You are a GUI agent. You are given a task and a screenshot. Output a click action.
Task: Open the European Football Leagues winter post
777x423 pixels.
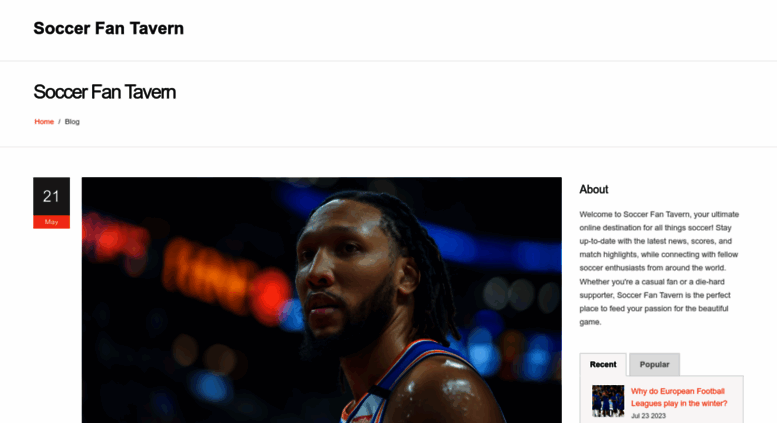tap(679, 397)
